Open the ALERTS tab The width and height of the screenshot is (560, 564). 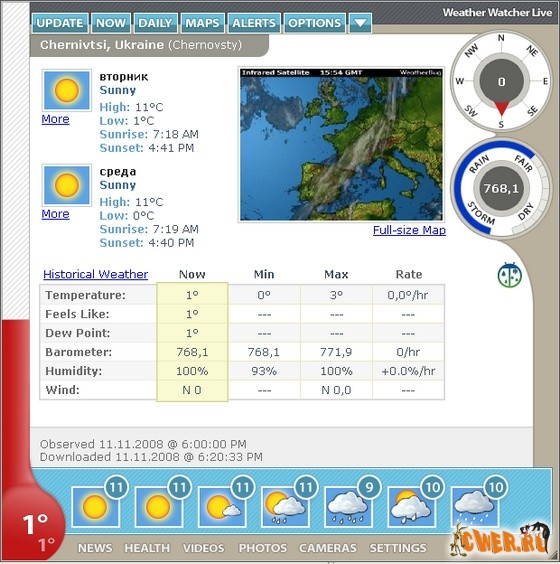(x=254, y=23)
